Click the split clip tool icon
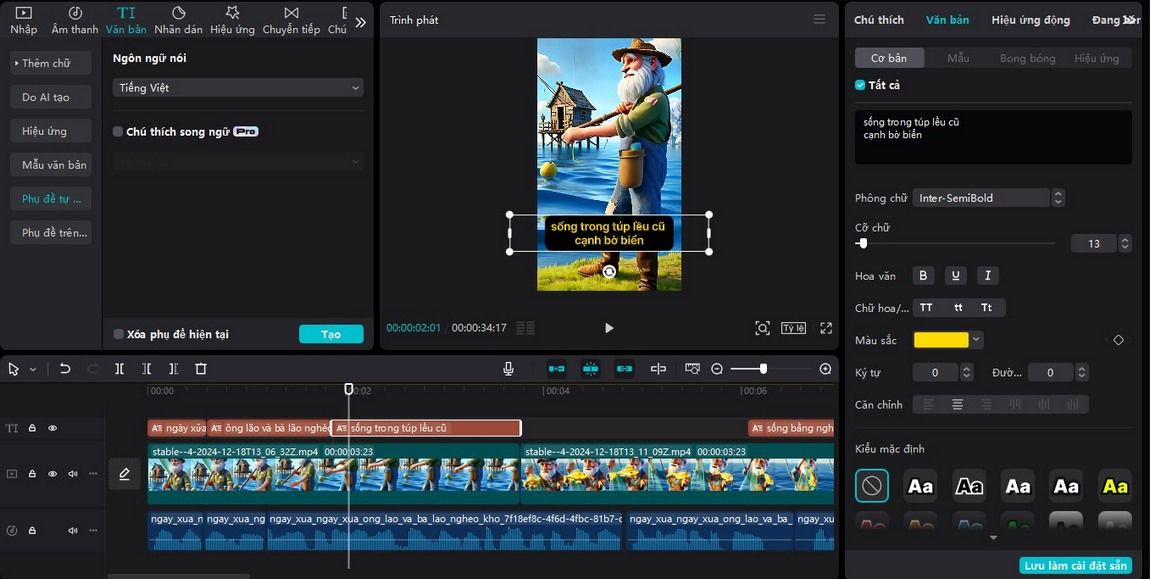 click(119, 369)
